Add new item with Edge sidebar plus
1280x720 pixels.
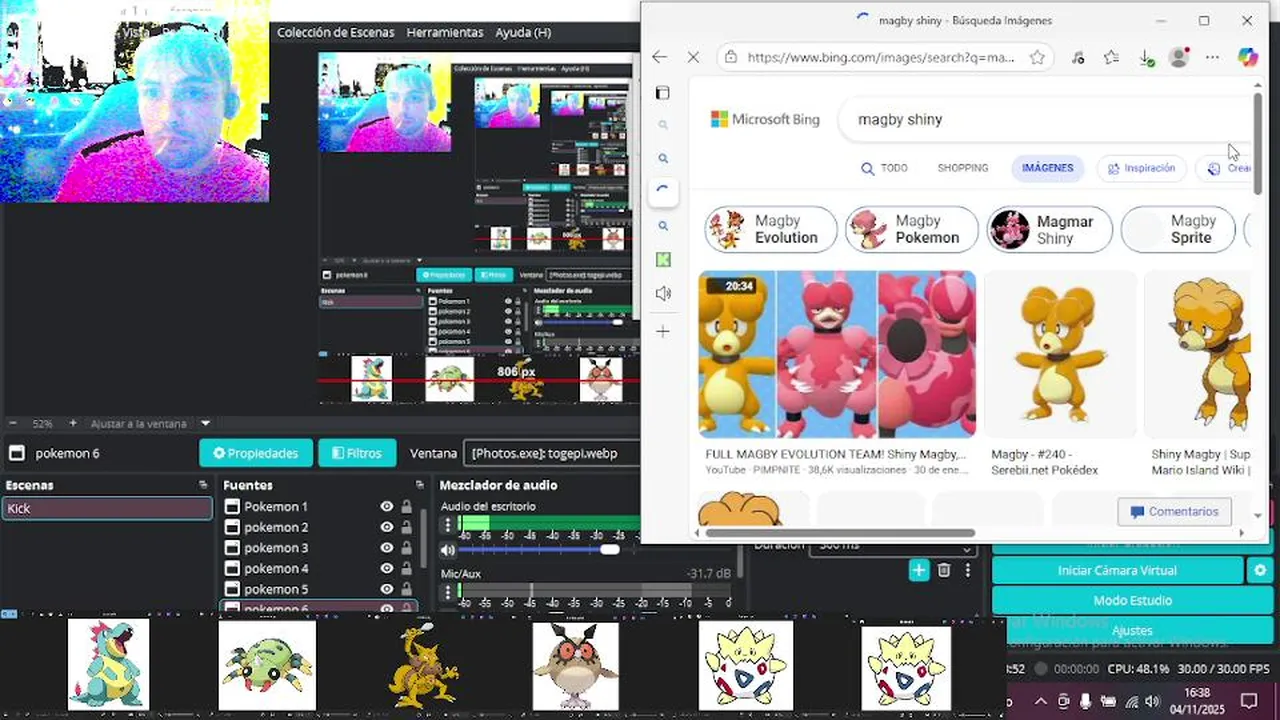(x=662, y=331)
